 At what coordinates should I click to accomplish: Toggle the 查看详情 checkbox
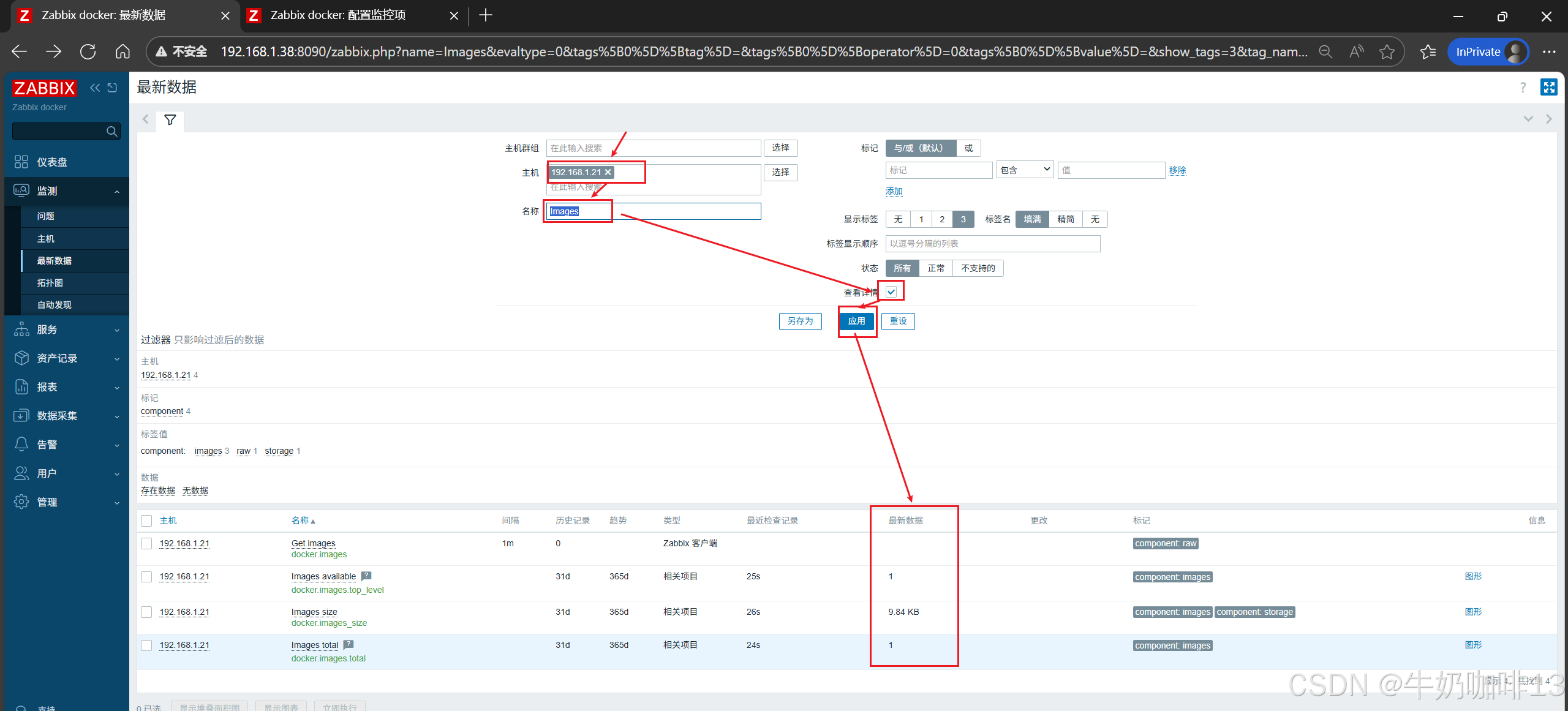point(891,292)
